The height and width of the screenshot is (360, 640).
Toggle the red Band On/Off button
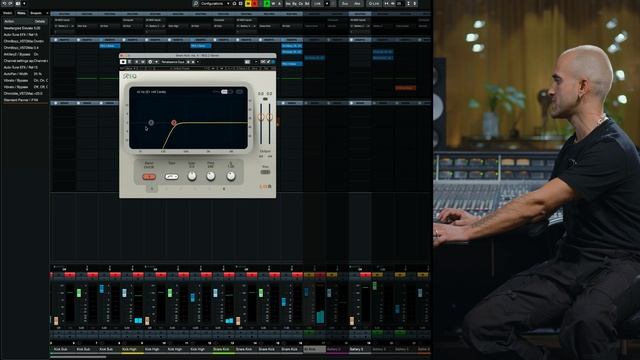coord(149,177)
